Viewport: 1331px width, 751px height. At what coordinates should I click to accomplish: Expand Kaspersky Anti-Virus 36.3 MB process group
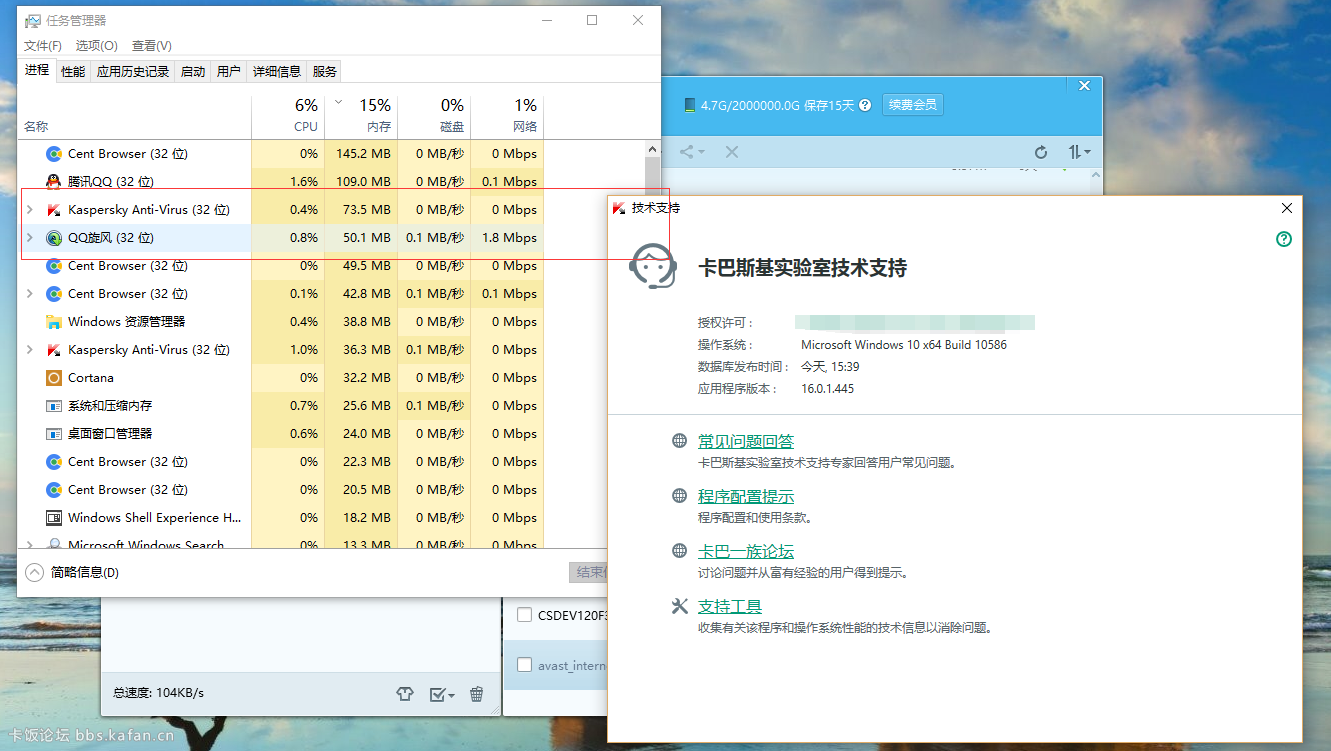point(29,350)
